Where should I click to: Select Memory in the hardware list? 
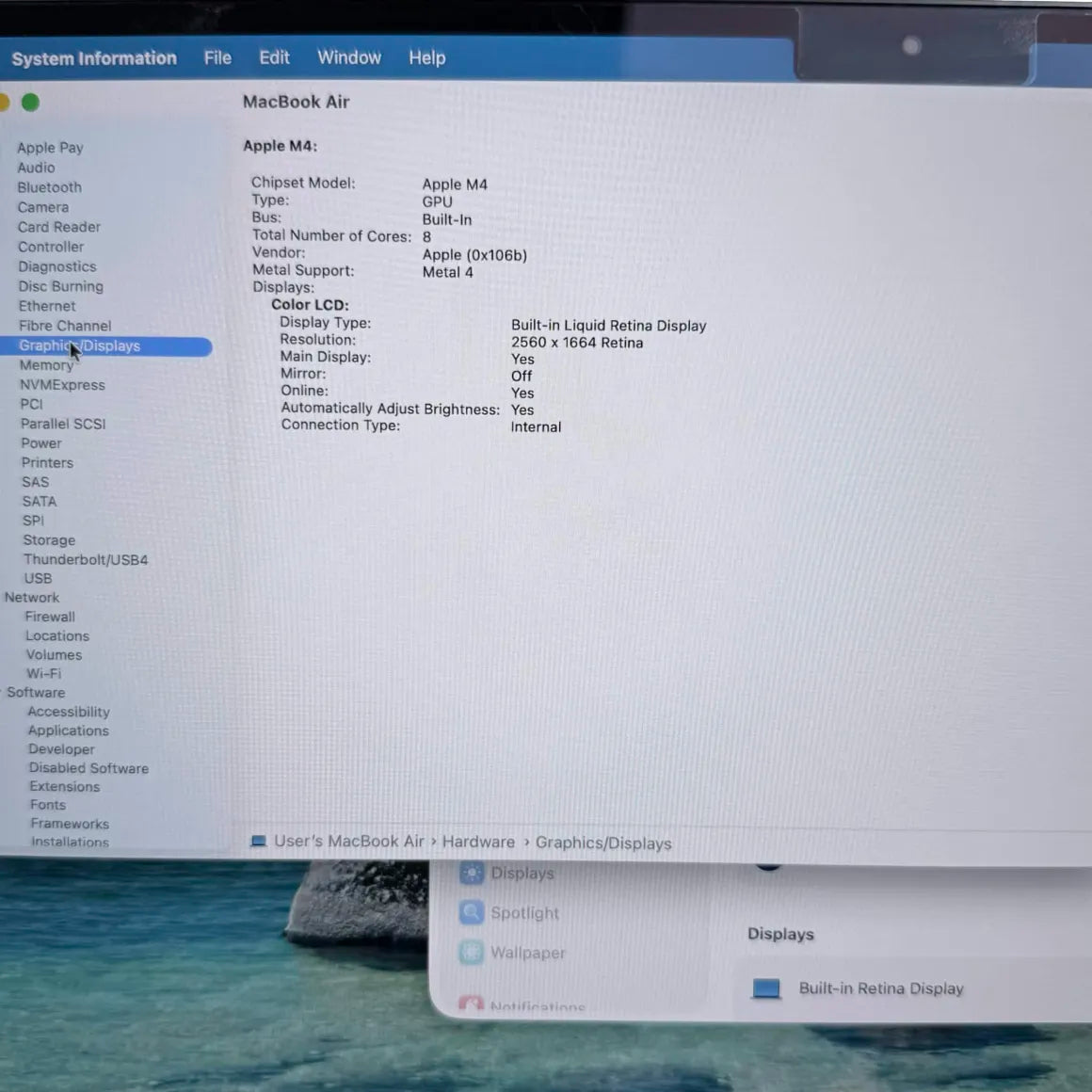pyautogui.click(x=46, y=365)
